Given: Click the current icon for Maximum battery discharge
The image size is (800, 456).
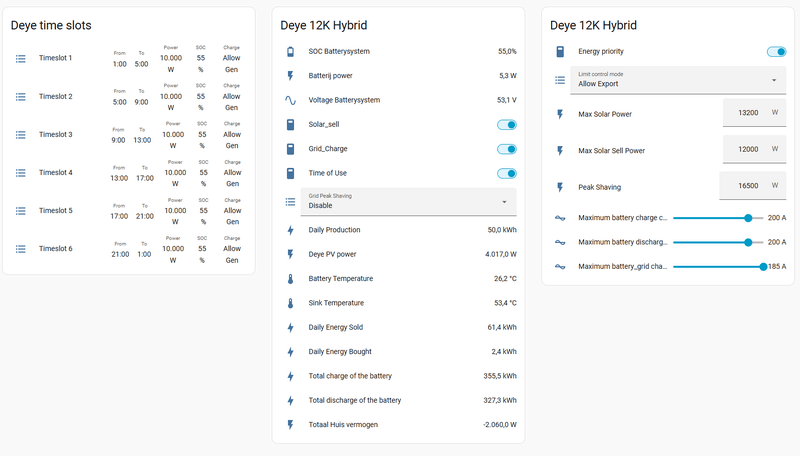Looking at the screenshot, I should tap(560, 242).
